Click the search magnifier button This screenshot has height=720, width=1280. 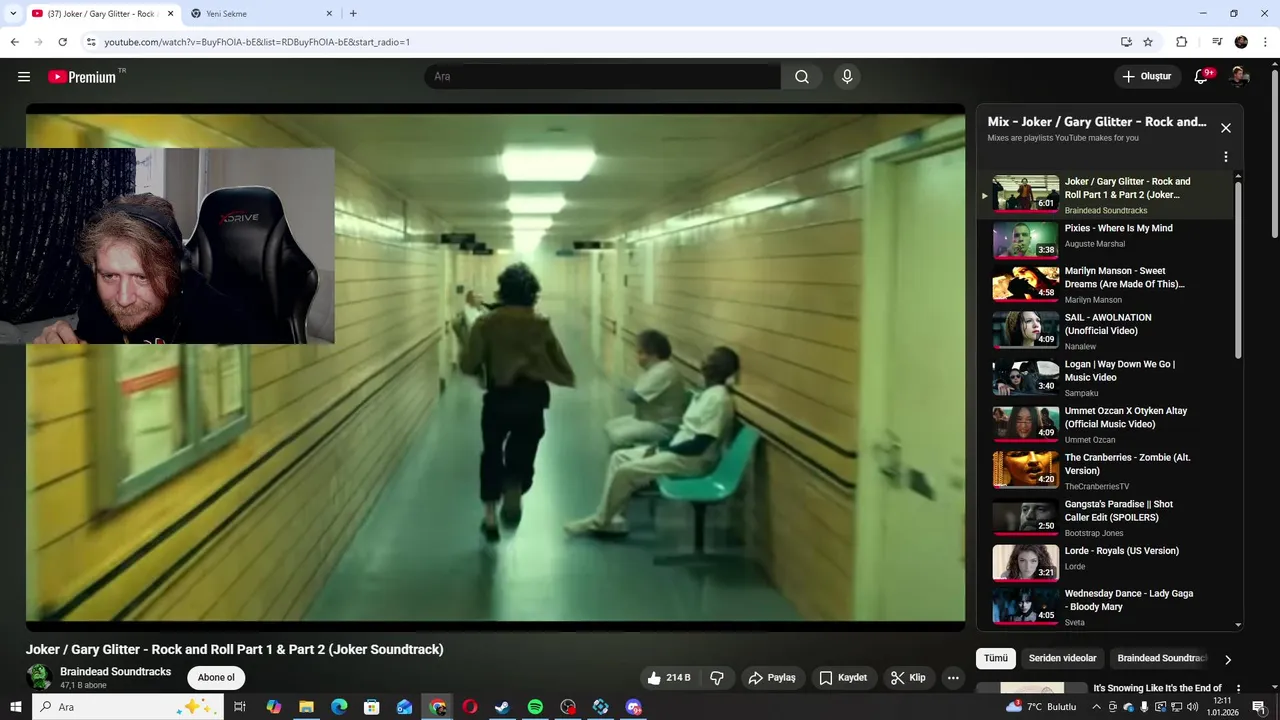click(801, 77)
